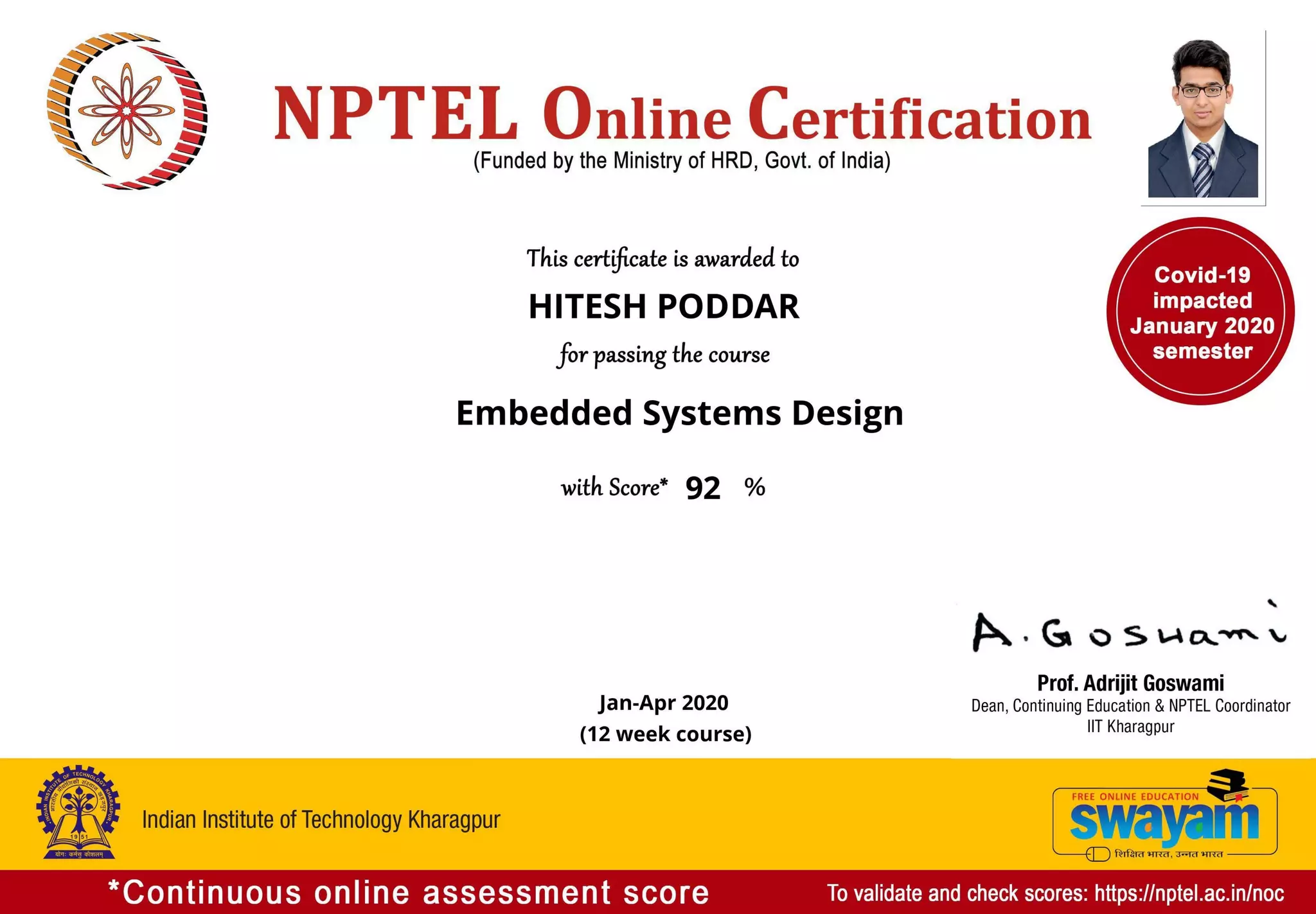The width and height of the screenshot is (1316, 914).
Task: Click 'for passing the course' text
Action: [x=664, y=355]
